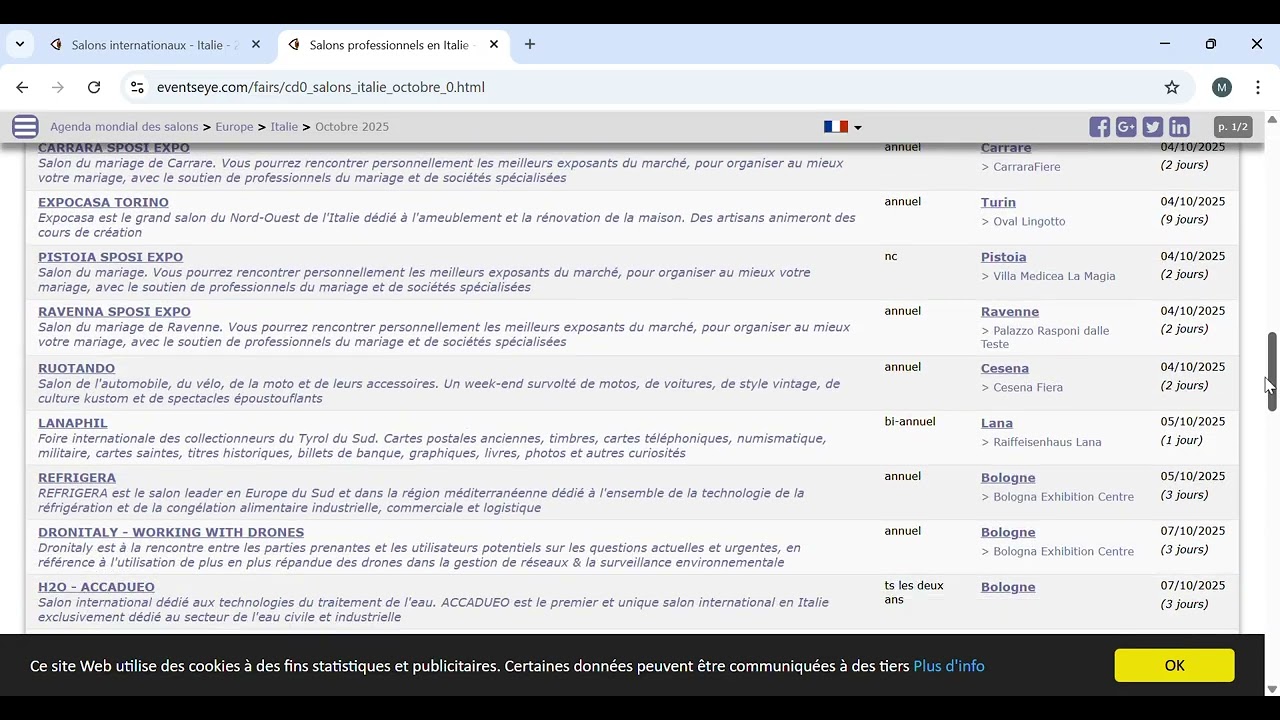
Task: Open the Chrome profile avatar
Action: coord(1222,87)
